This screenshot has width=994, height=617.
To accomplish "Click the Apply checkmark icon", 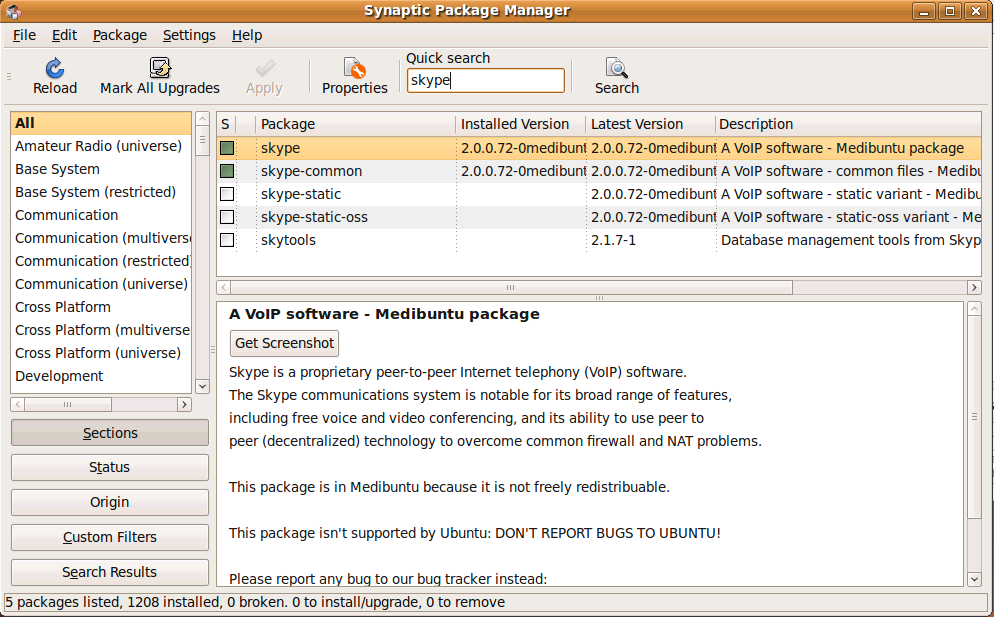I will (x=264, y=68).
